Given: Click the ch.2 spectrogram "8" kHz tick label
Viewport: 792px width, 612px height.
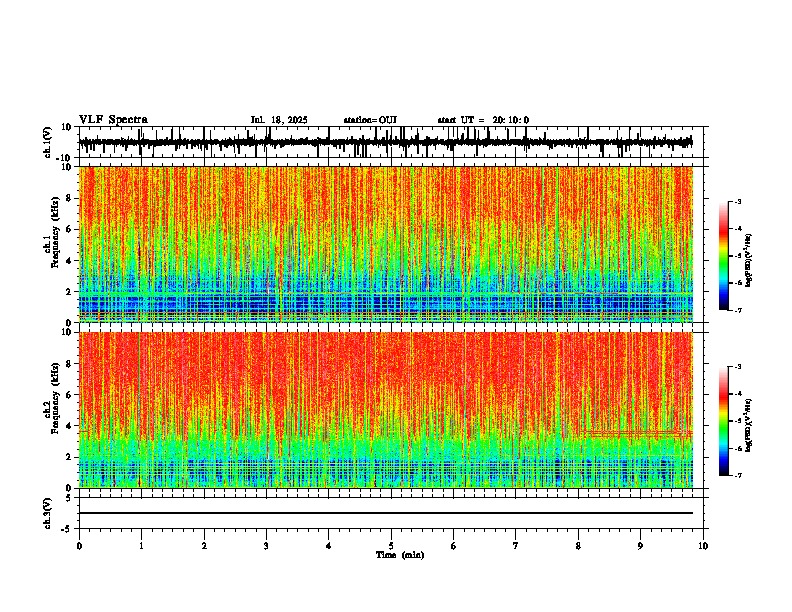Looking at the screenshot, I should click(x=69, y=364).
